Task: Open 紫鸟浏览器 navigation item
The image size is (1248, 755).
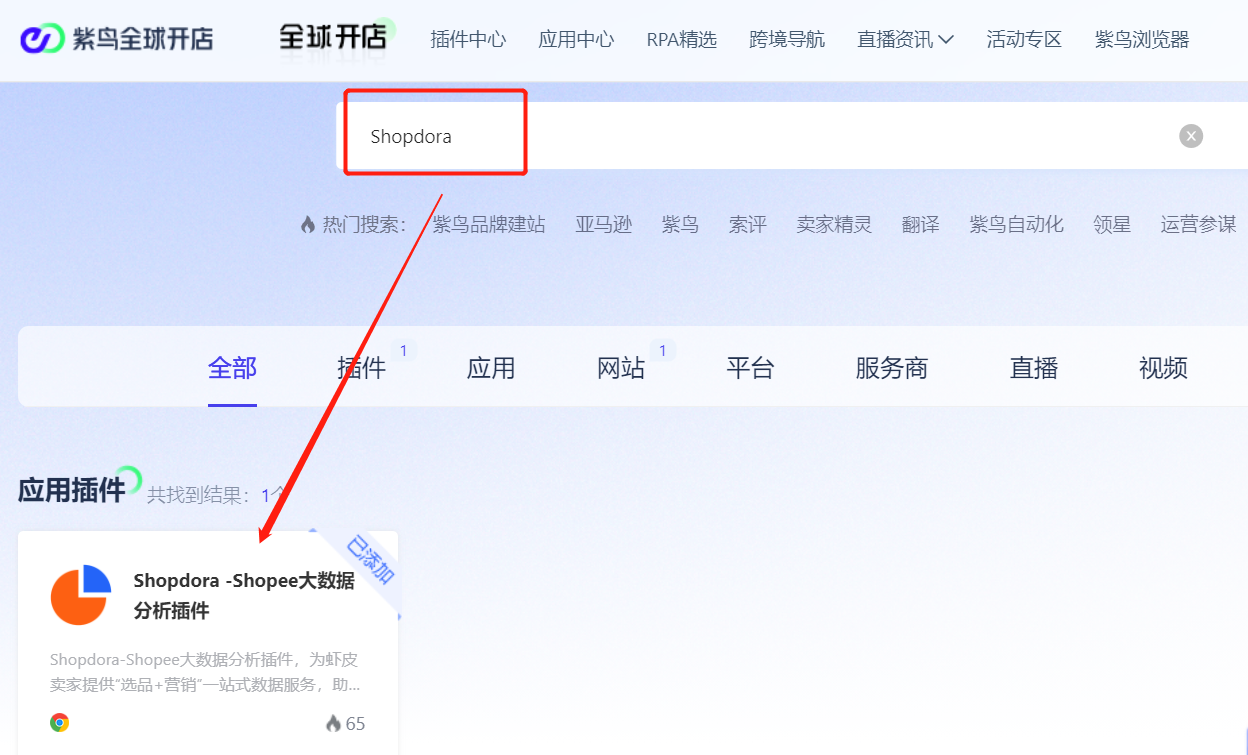Action: pos(1142,39)
